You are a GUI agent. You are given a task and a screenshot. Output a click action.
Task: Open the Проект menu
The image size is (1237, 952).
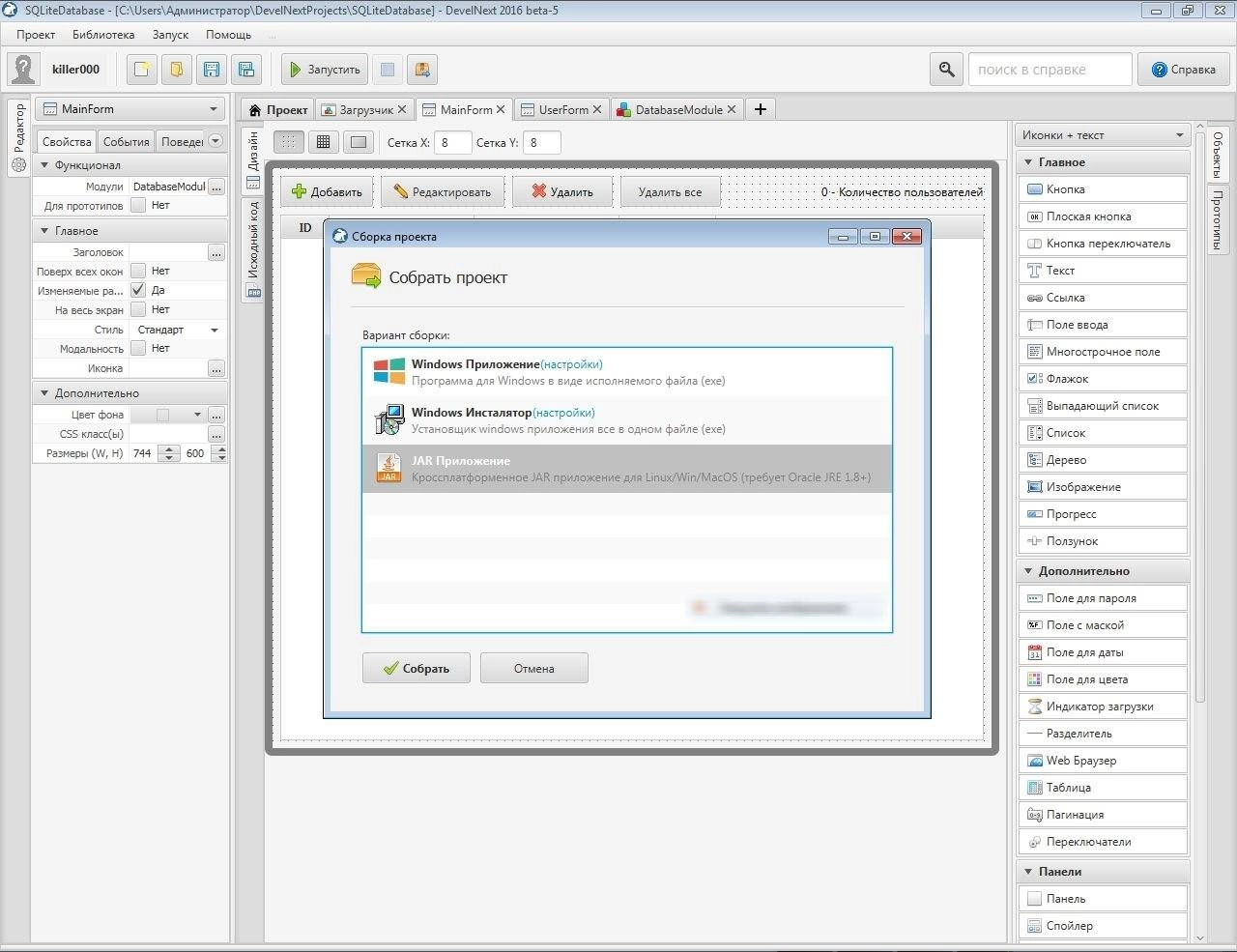(x=36, y=34)
